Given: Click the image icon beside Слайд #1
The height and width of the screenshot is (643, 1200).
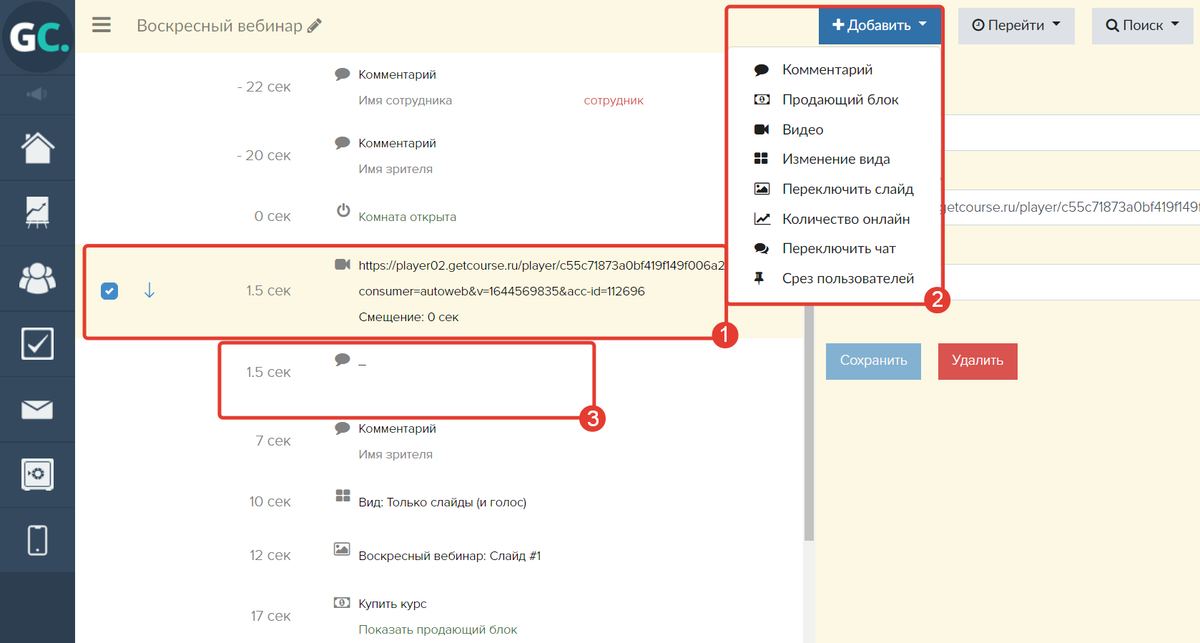Looking at the screenshot, I should pos(342,549).
